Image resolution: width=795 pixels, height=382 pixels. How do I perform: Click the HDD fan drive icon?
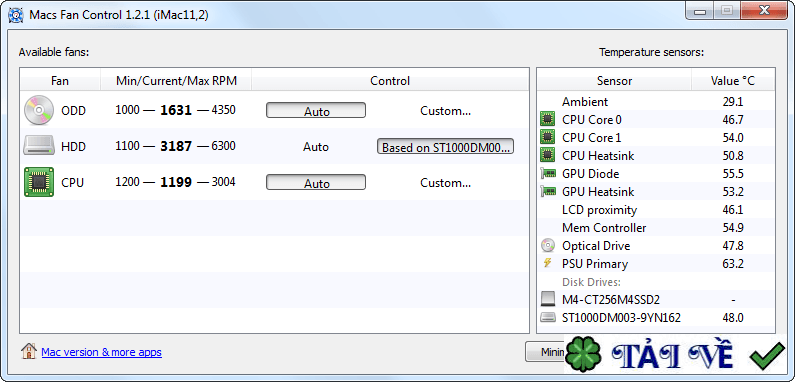39,146
